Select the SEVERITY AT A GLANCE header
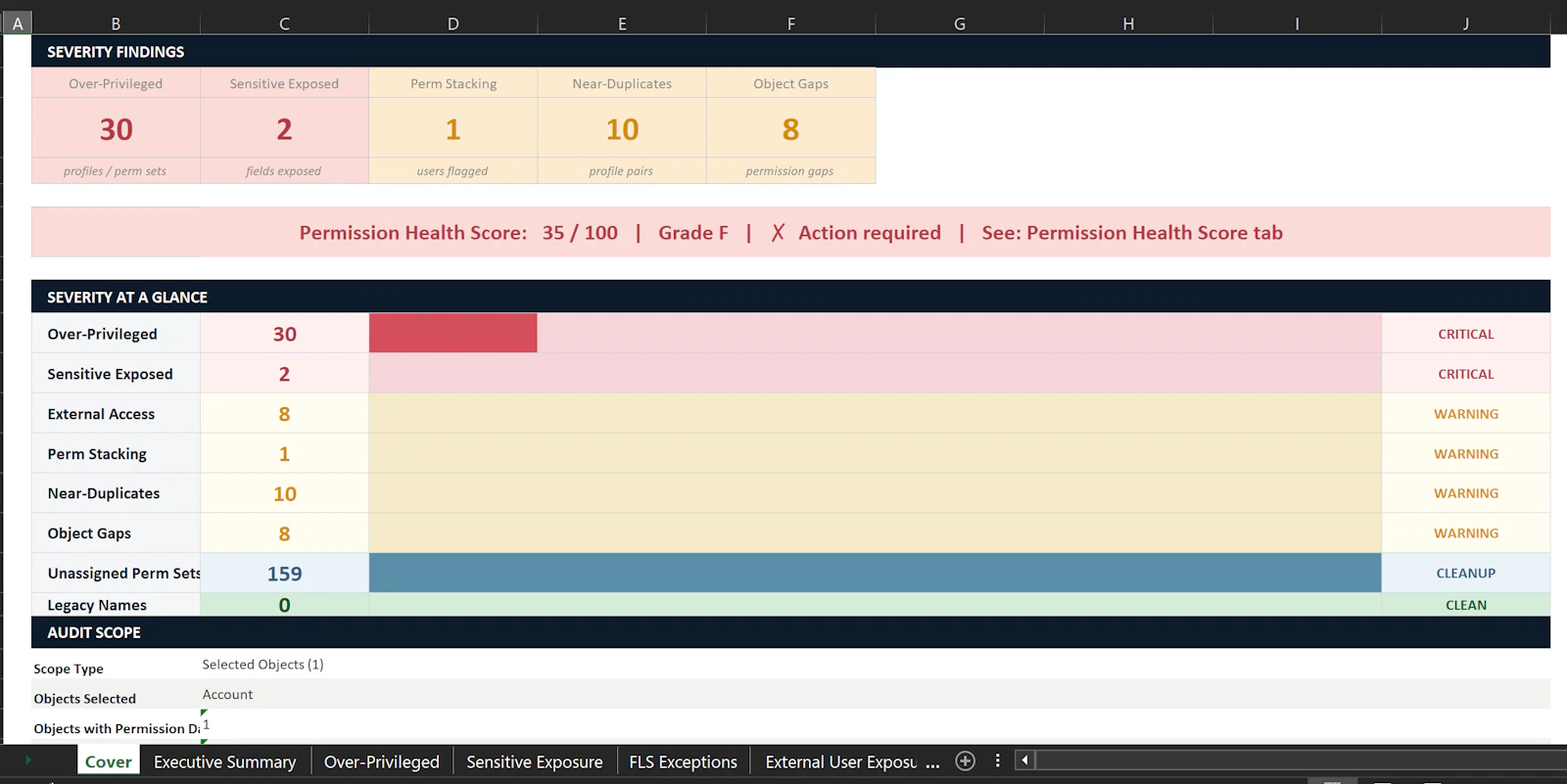1567x784 pixels. click(x=790, y=297)
